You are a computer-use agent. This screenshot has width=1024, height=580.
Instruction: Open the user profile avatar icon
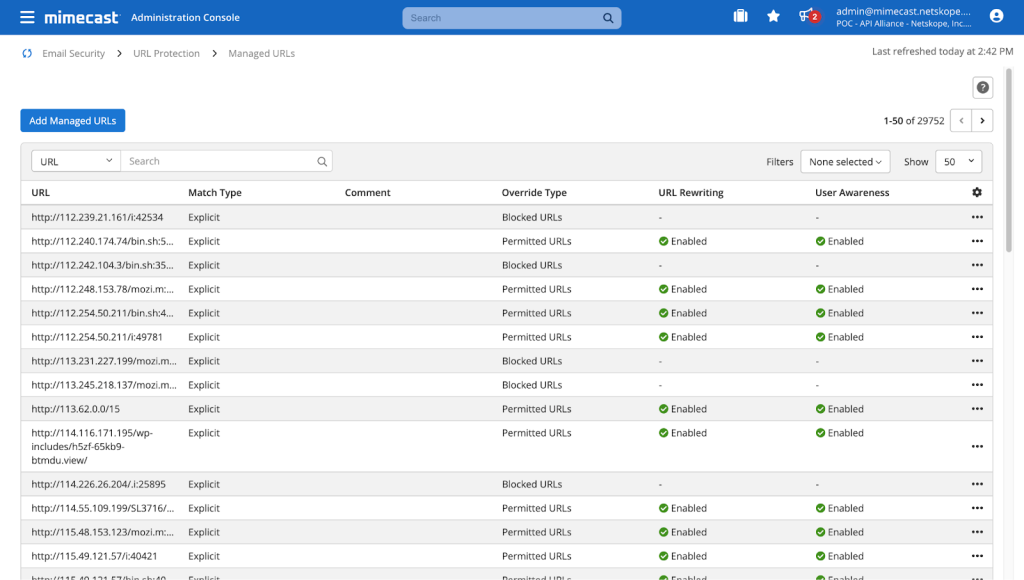click(996, 16)
